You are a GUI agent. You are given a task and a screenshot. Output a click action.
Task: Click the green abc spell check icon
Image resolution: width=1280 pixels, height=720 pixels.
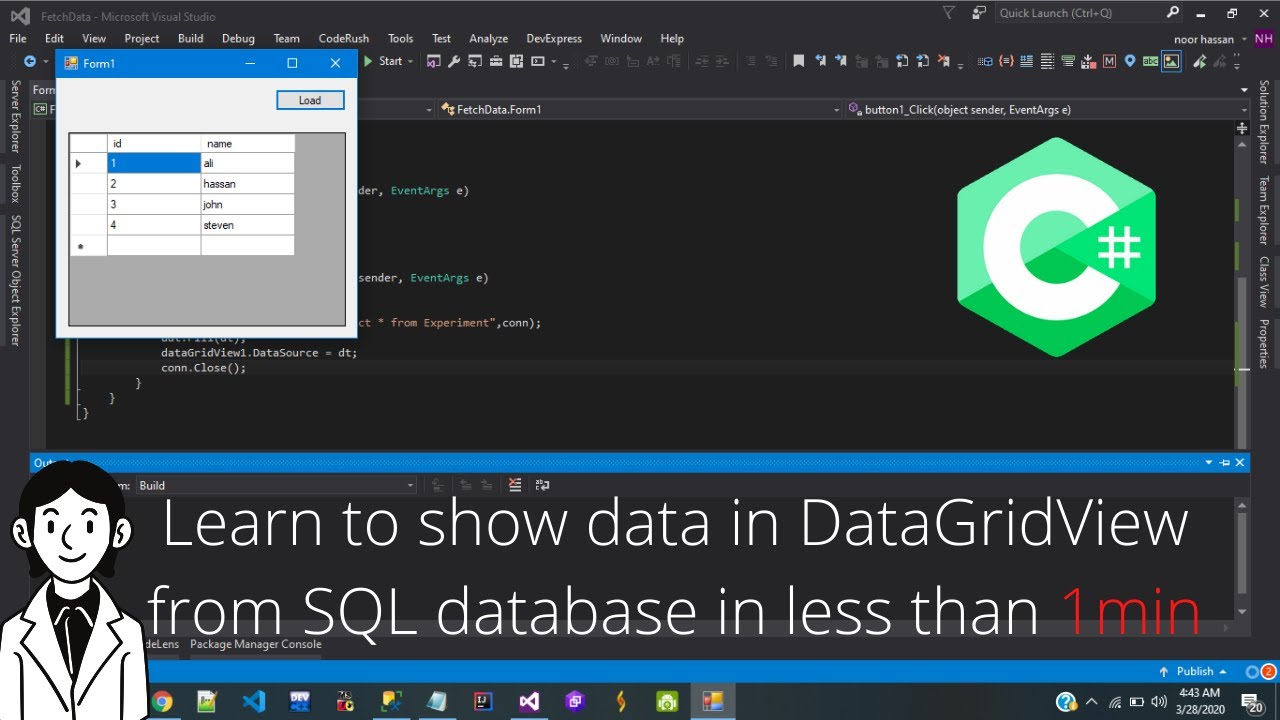point(1150,61)
